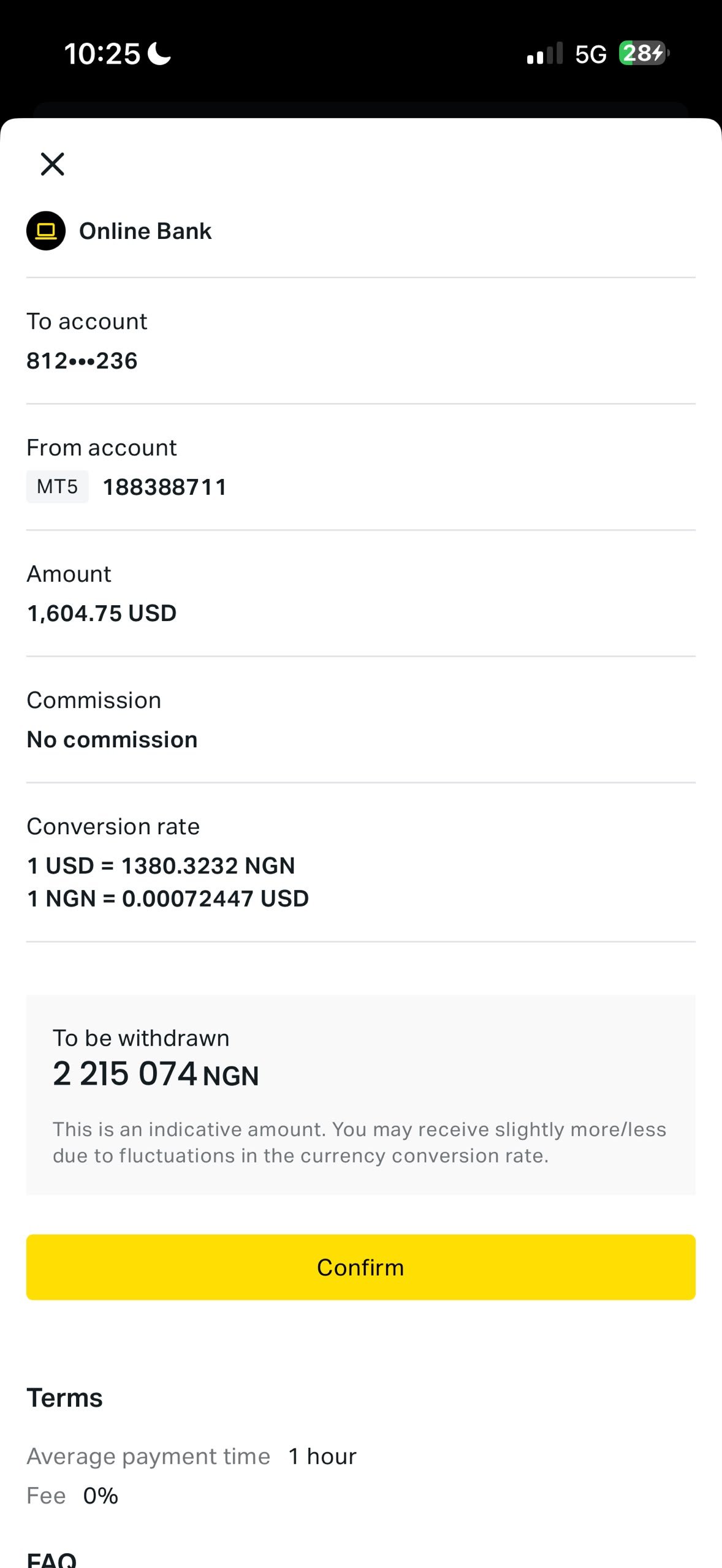Image resolution: width=722 pixels, height=1568 pixels.
Task: Tap the From account number 188388711
Action: click(165, 487)
